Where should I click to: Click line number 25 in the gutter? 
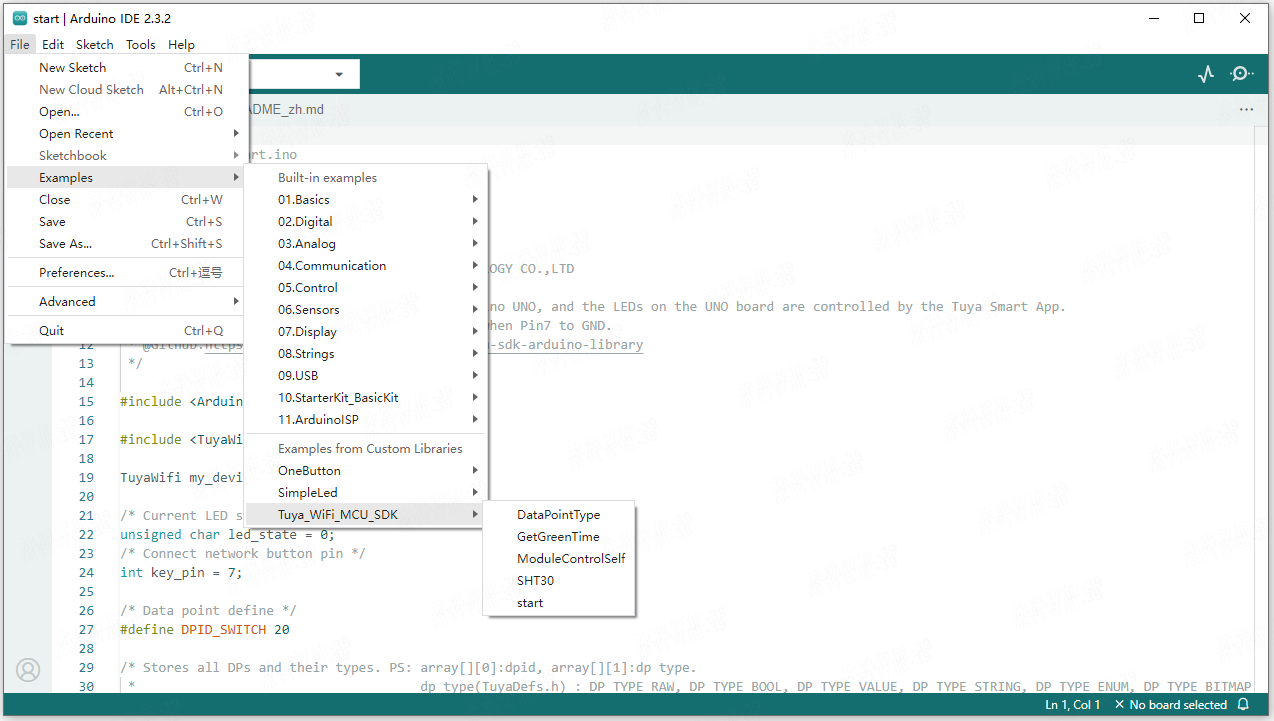click(86, 592)
